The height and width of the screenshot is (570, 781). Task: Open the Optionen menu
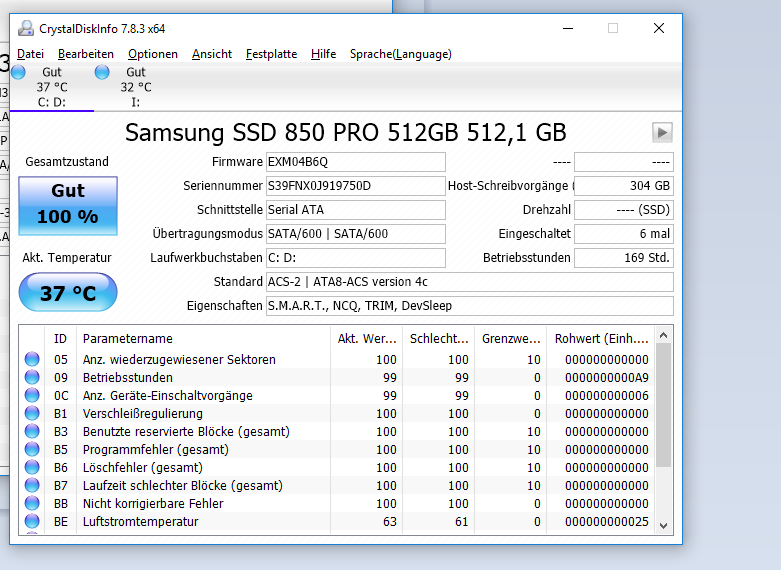point(152,54)
